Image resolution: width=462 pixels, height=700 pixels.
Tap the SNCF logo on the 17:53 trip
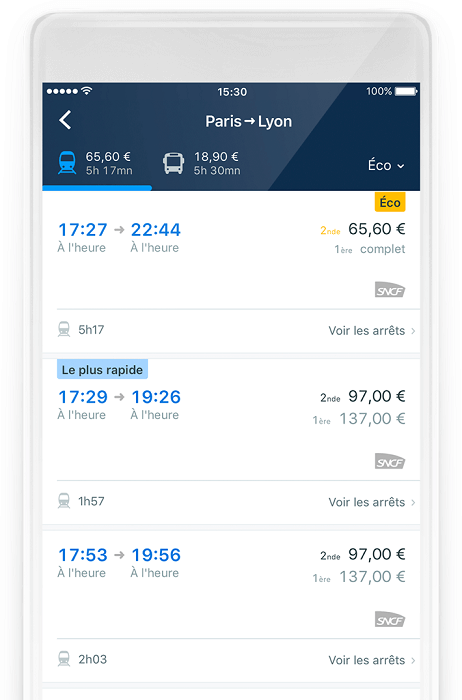tap(390, 619)
